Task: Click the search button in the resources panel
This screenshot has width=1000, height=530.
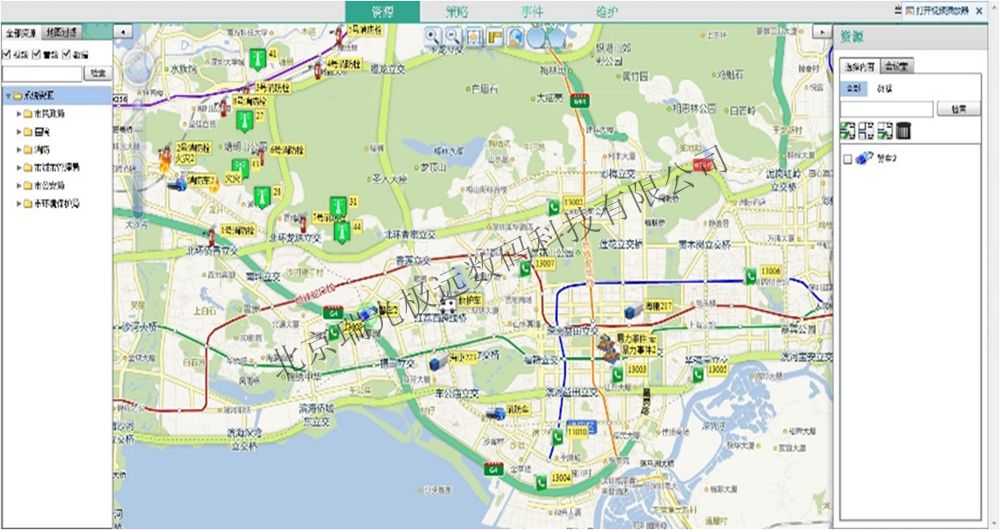Action: [958, 109]
